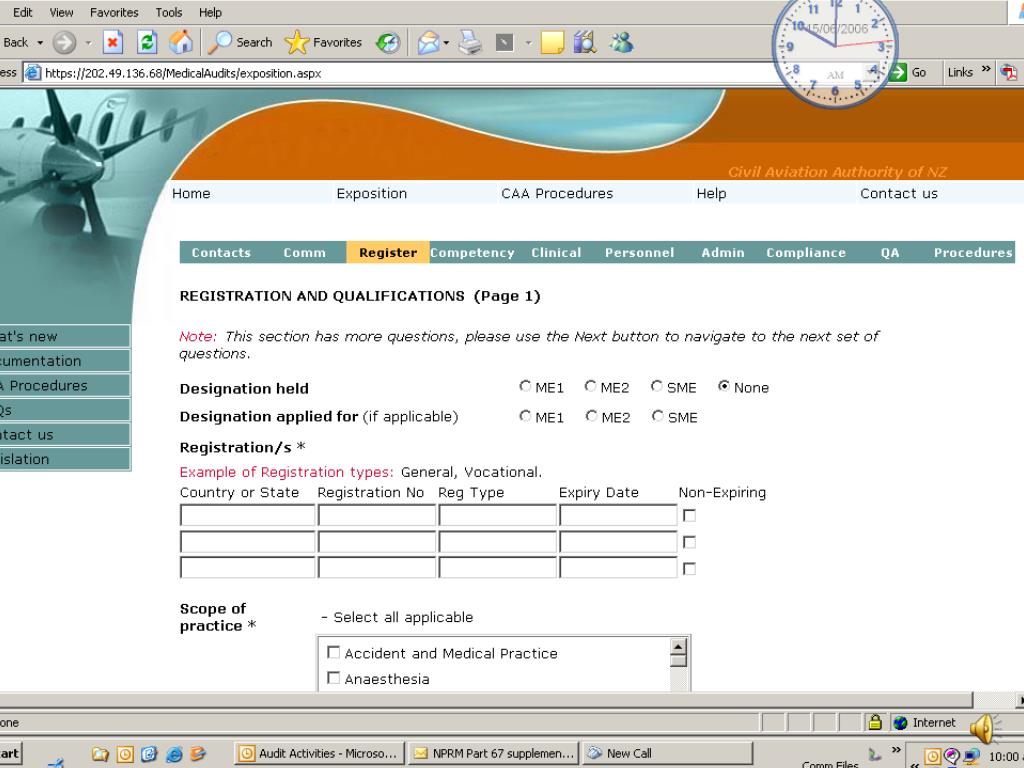The height and width of the screenshot is (768, 1024).
Task: Switch to New Call taskbar window
Action: (x=667, y=753)
